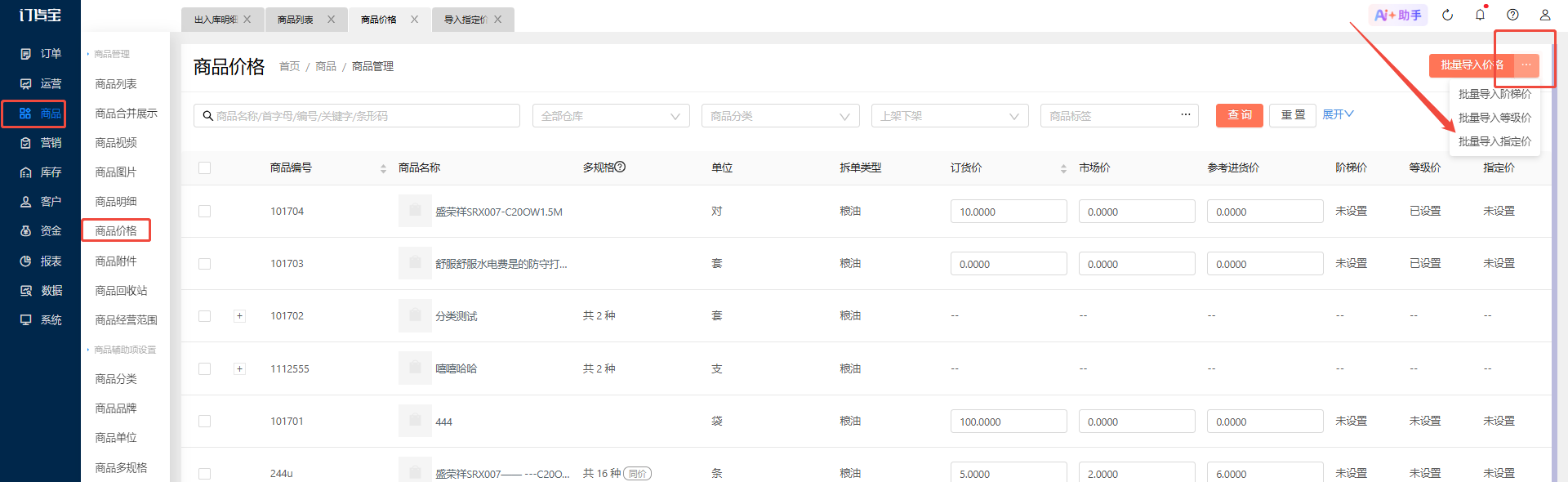Open the 上架下架 status dropdown
1568x482 pixels.
[x=950, y=116]
